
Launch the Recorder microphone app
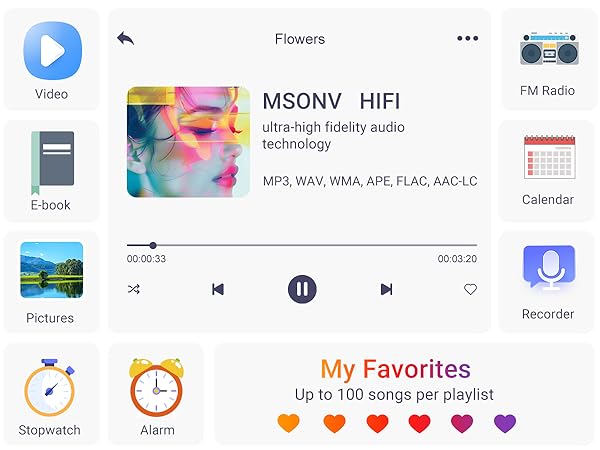(x=549, y=267)
